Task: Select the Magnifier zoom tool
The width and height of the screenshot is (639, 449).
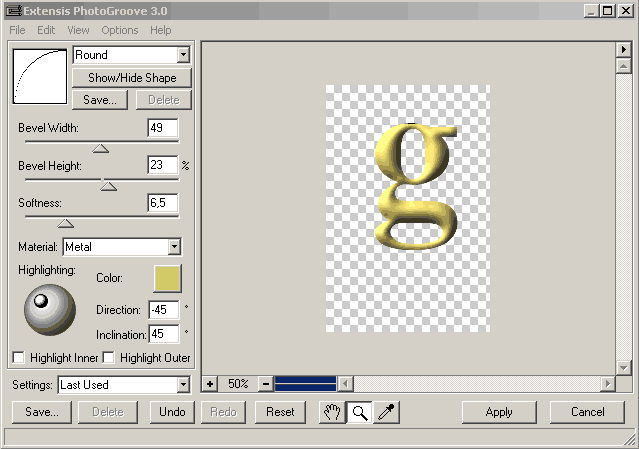Action: point(359,412)
